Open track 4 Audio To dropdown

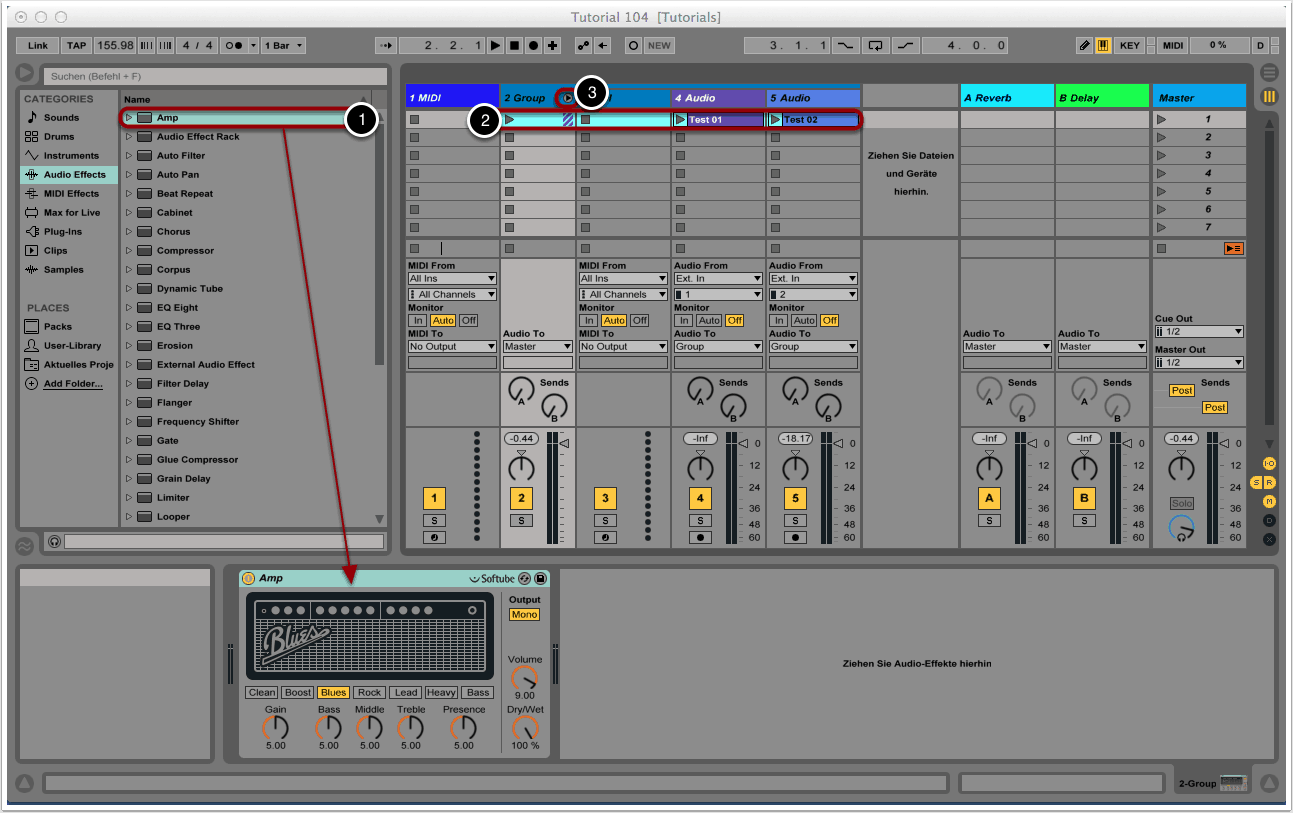[x=716, y=347]
